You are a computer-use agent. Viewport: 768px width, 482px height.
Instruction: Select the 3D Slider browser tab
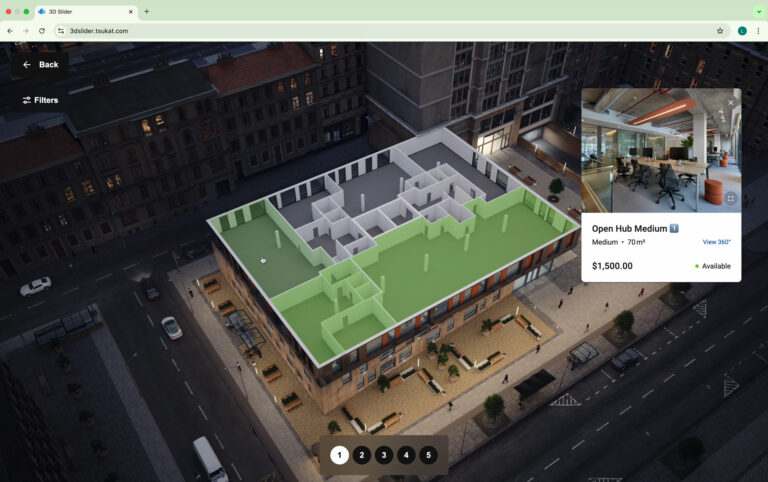86,12
